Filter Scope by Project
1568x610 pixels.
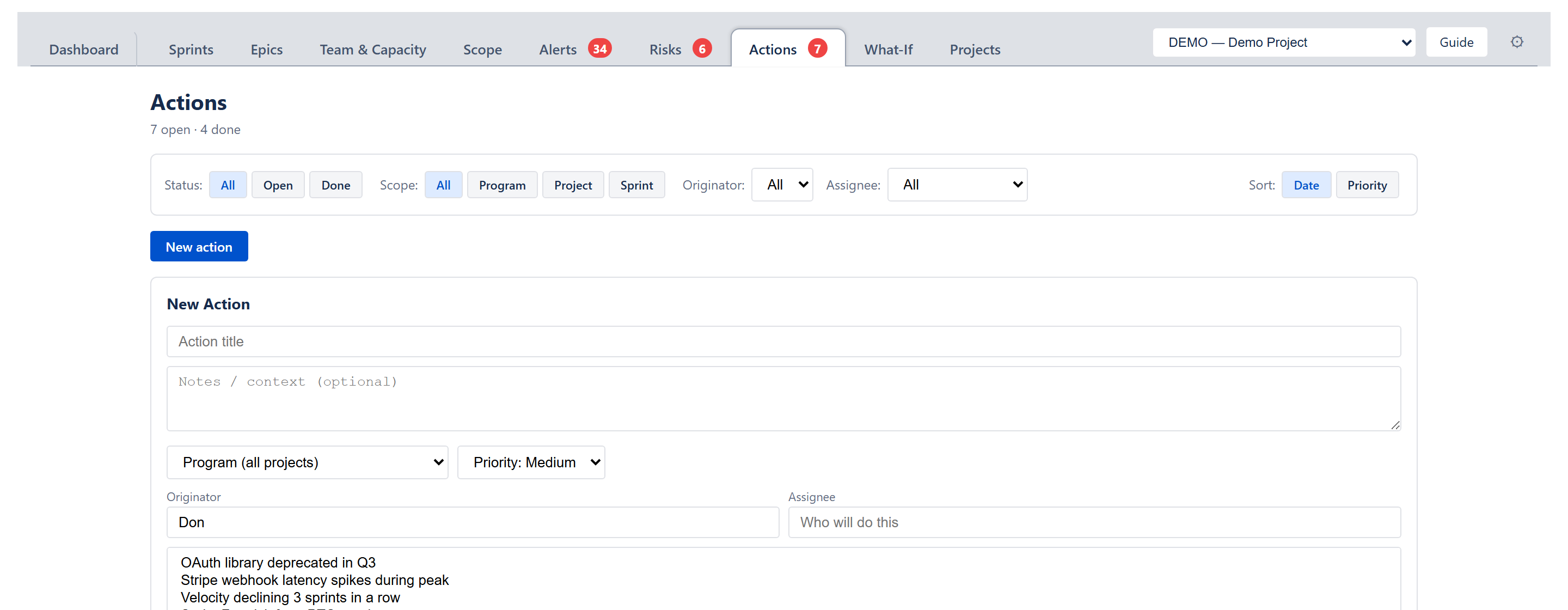click(x=573, y=185)
